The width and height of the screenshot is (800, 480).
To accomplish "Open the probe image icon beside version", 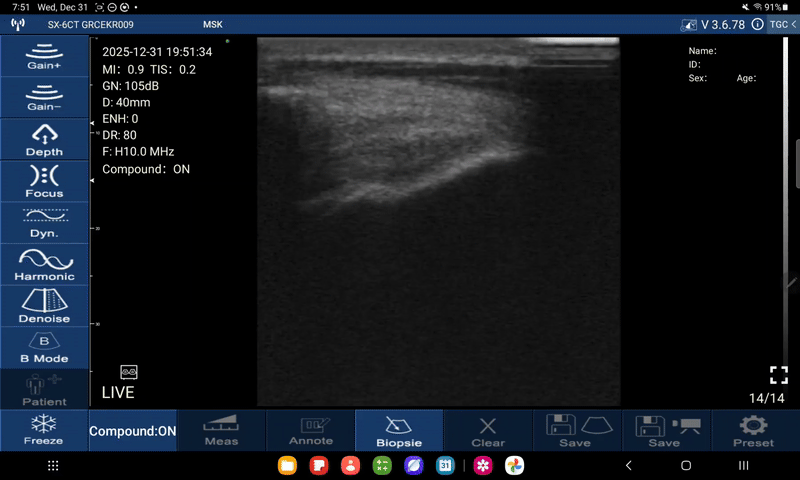I will coord(688,24).
